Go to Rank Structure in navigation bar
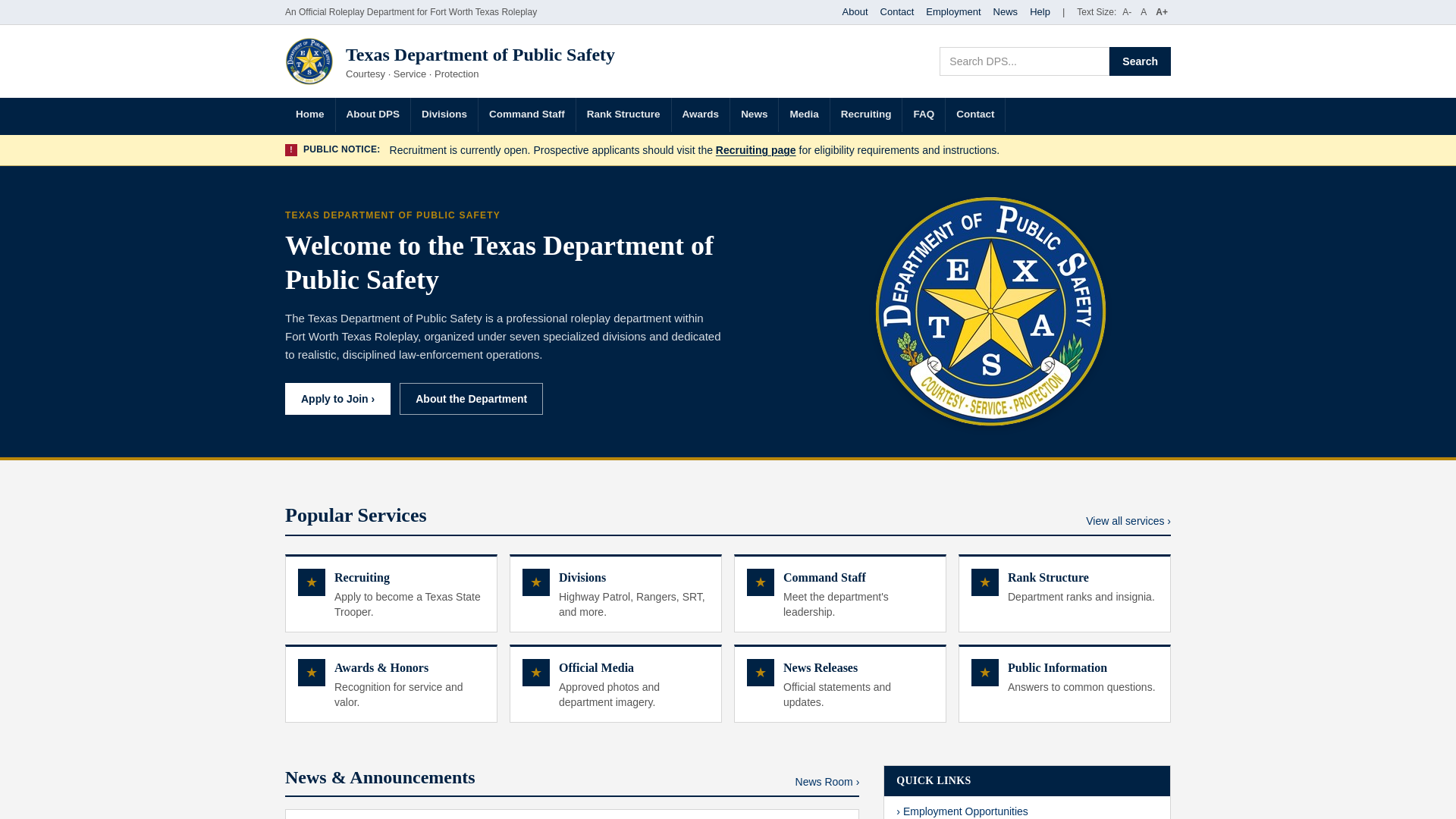Screen dimensions: 1456x819 click(623, 115)
